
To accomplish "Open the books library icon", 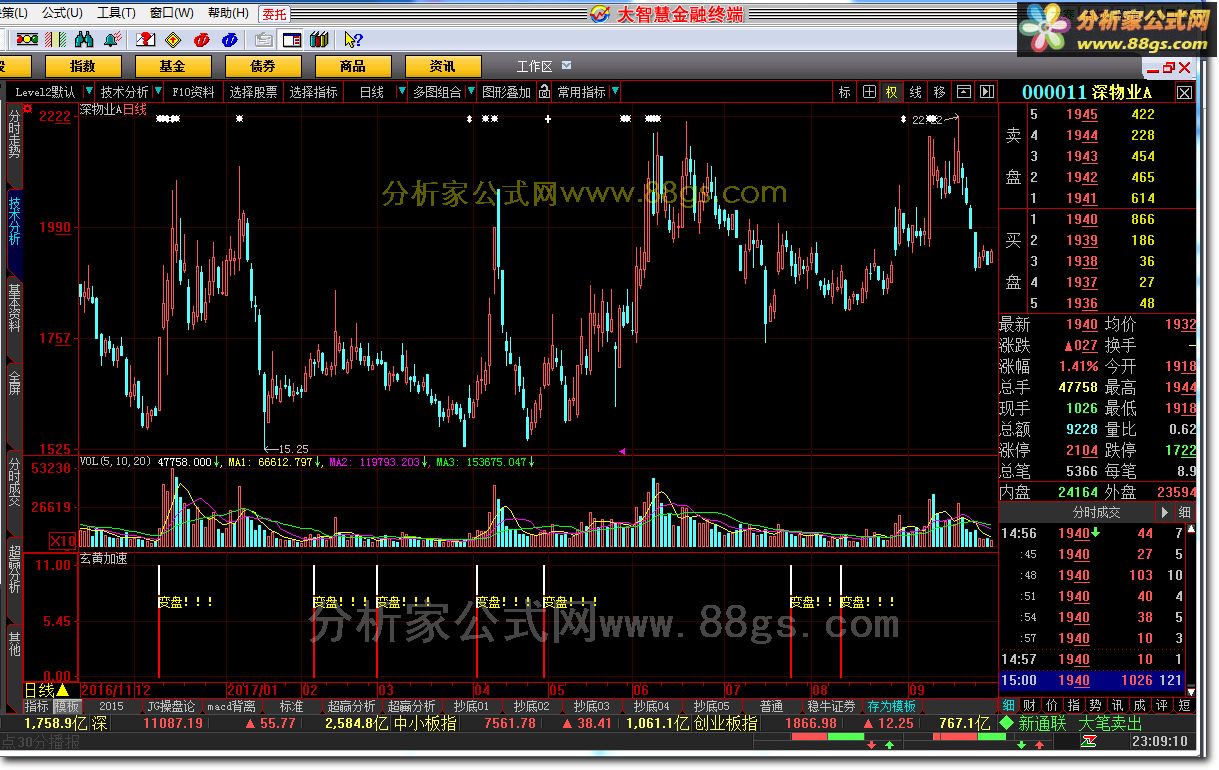I will pos(319,39).
